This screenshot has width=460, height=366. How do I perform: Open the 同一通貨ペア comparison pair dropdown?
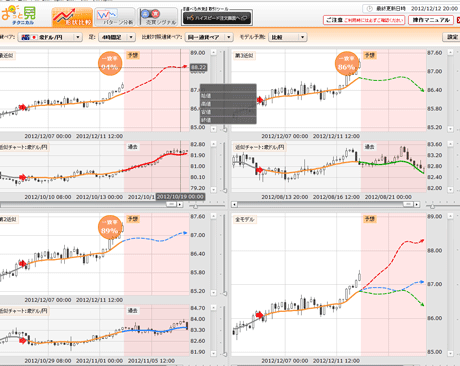209,37
